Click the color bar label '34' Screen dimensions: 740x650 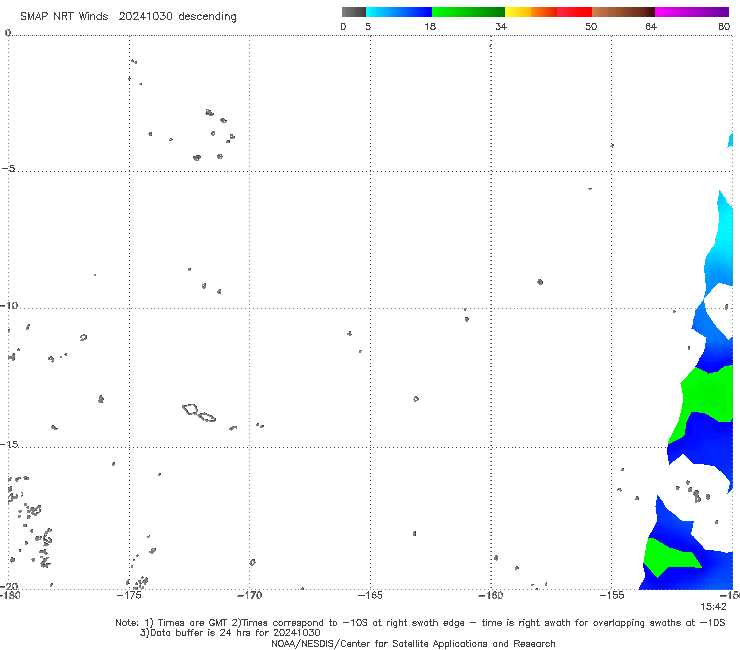pos(501,26)
